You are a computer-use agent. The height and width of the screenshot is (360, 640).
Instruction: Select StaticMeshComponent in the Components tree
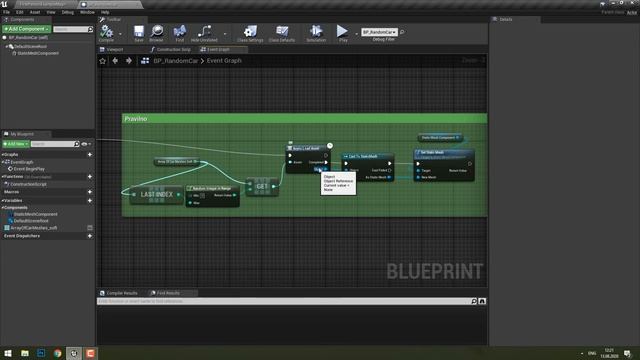[38, 53]
